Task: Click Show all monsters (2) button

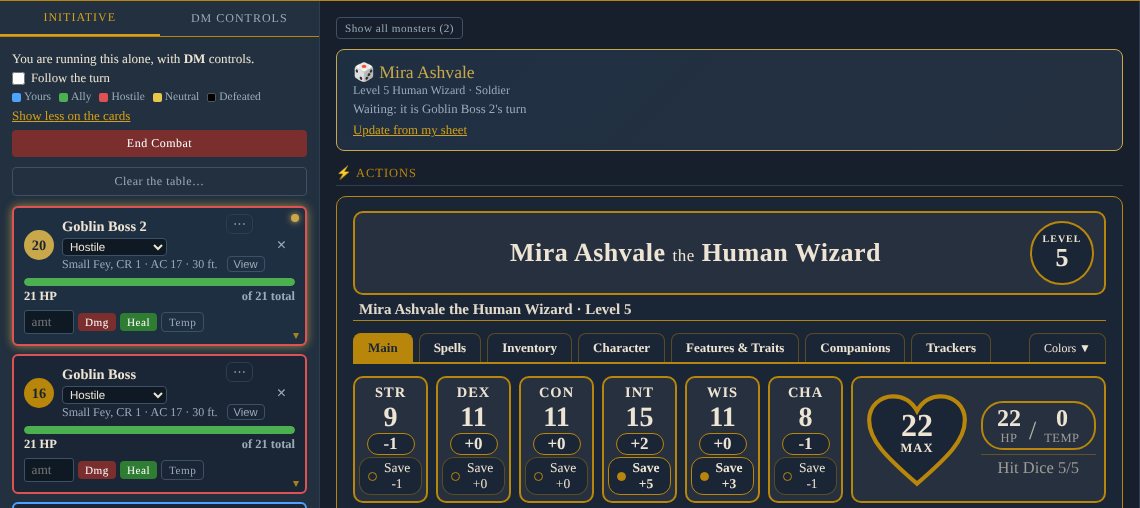Action: pos(399,28)
